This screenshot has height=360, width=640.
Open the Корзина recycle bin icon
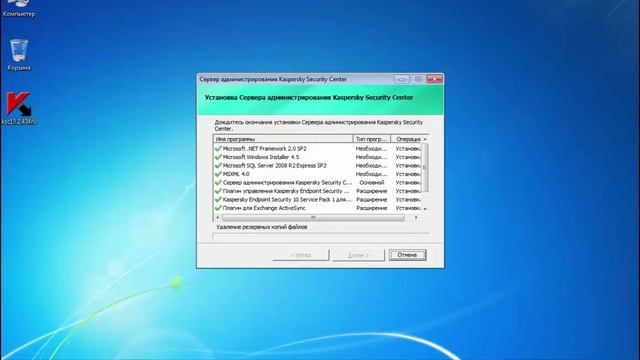[19, 55]
